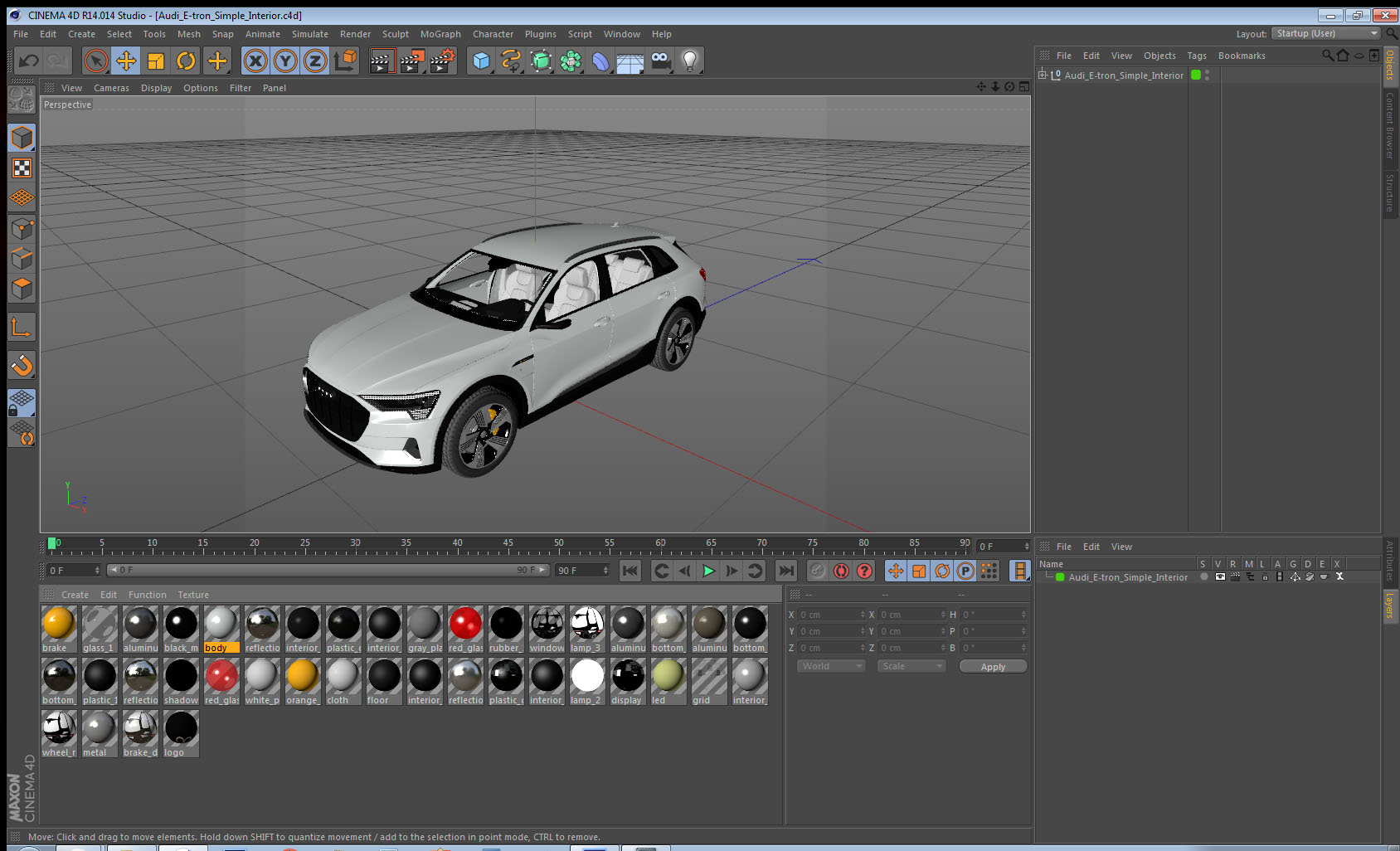Open Object Manager Tags menu
The image size is (1400, 851).
coord(1196,56)
